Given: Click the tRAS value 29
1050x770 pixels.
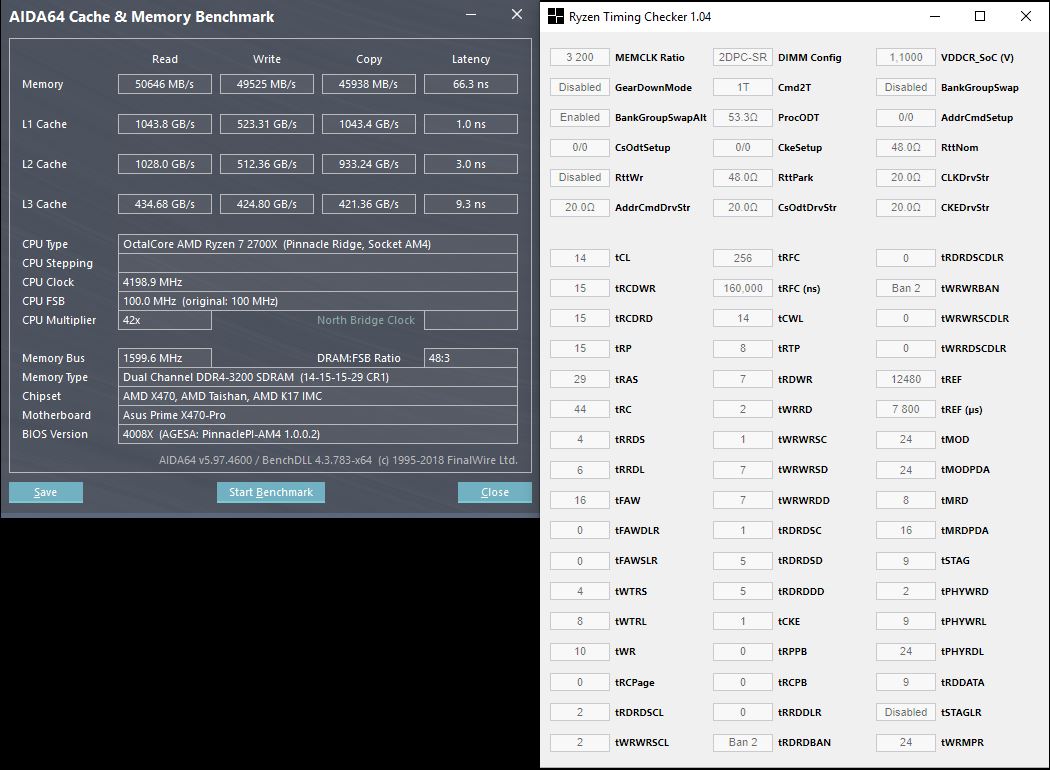Looking at the screenshot, I should tap(580, 379).
